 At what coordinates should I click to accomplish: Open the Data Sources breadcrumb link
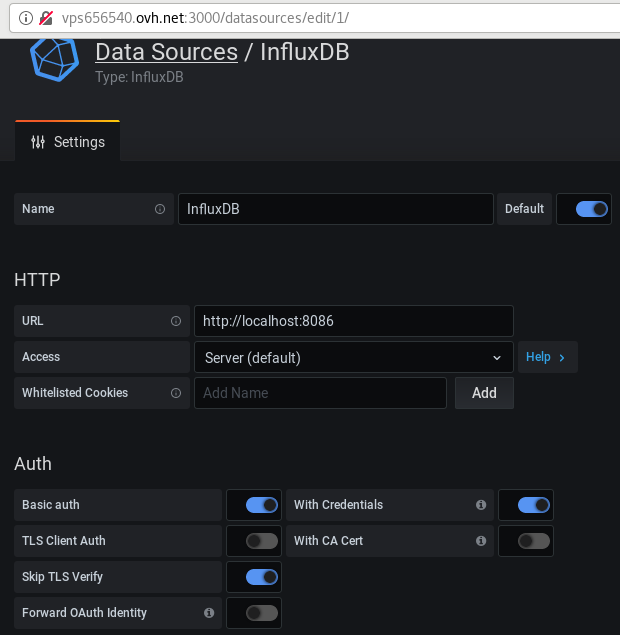166,52
